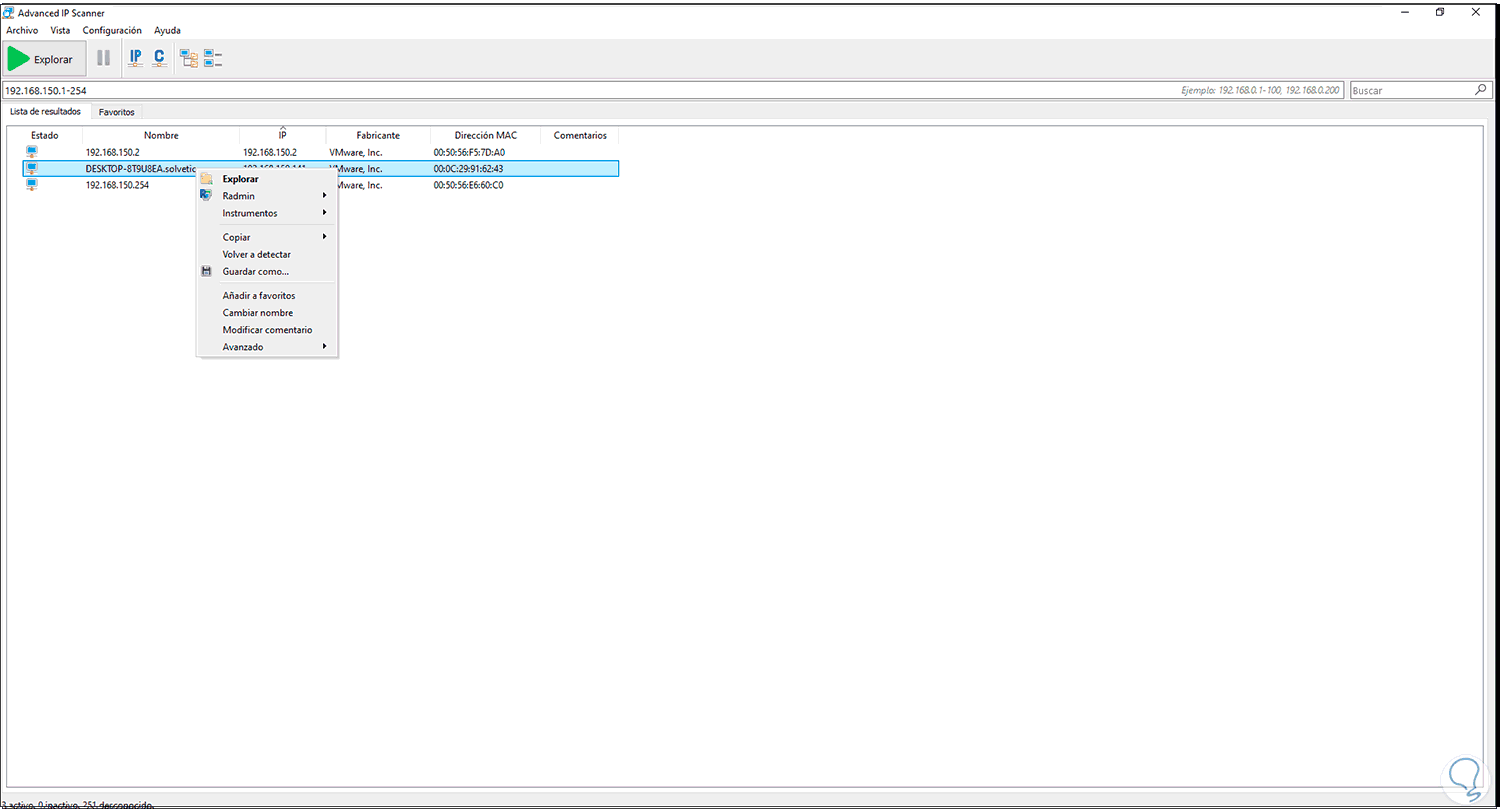Click VMware, Inc. in the 192.168.150.2 row
Image resolution: width=1500 pixels, height=811 pixels.
[356, 152]
